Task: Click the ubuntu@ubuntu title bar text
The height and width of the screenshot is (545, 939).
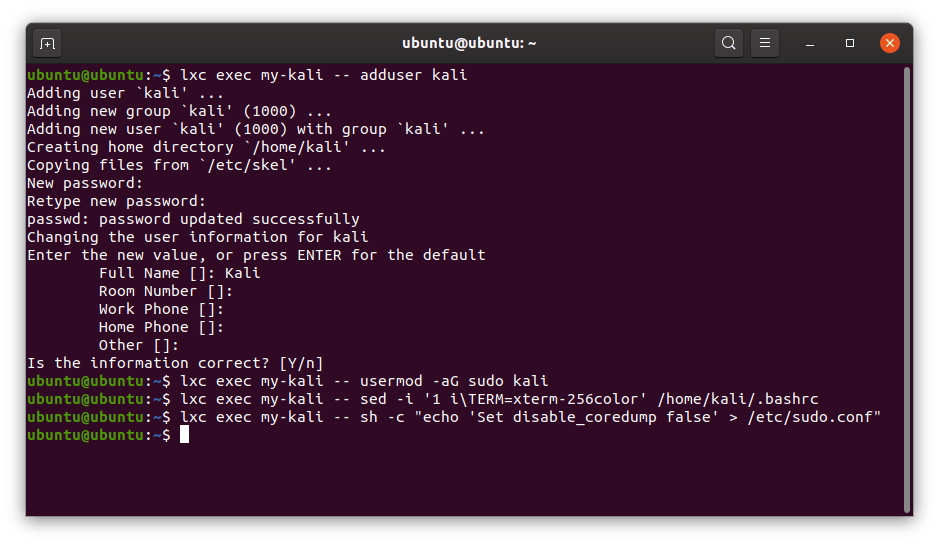Action: (469, 43)
